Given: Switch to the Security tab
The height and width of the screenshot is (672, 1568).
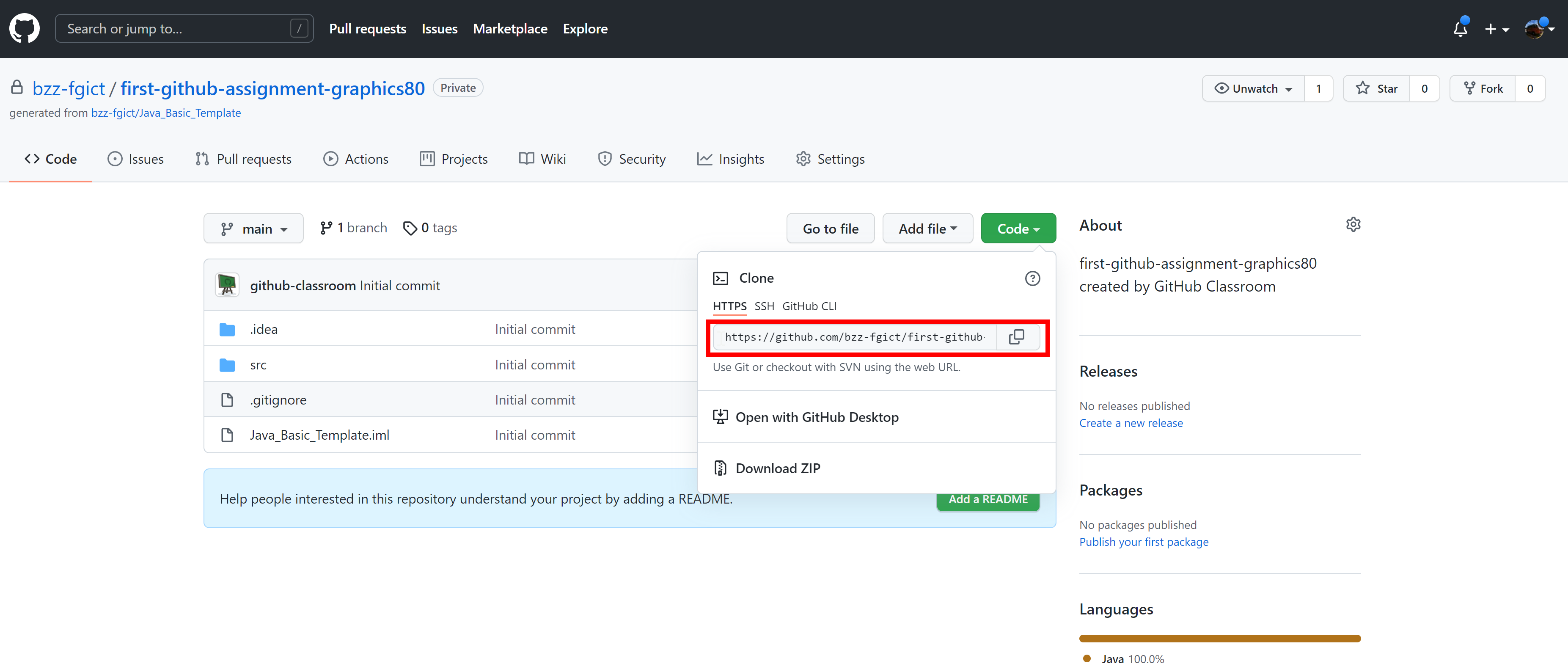Looking at the screenshot, I should 631,159.
